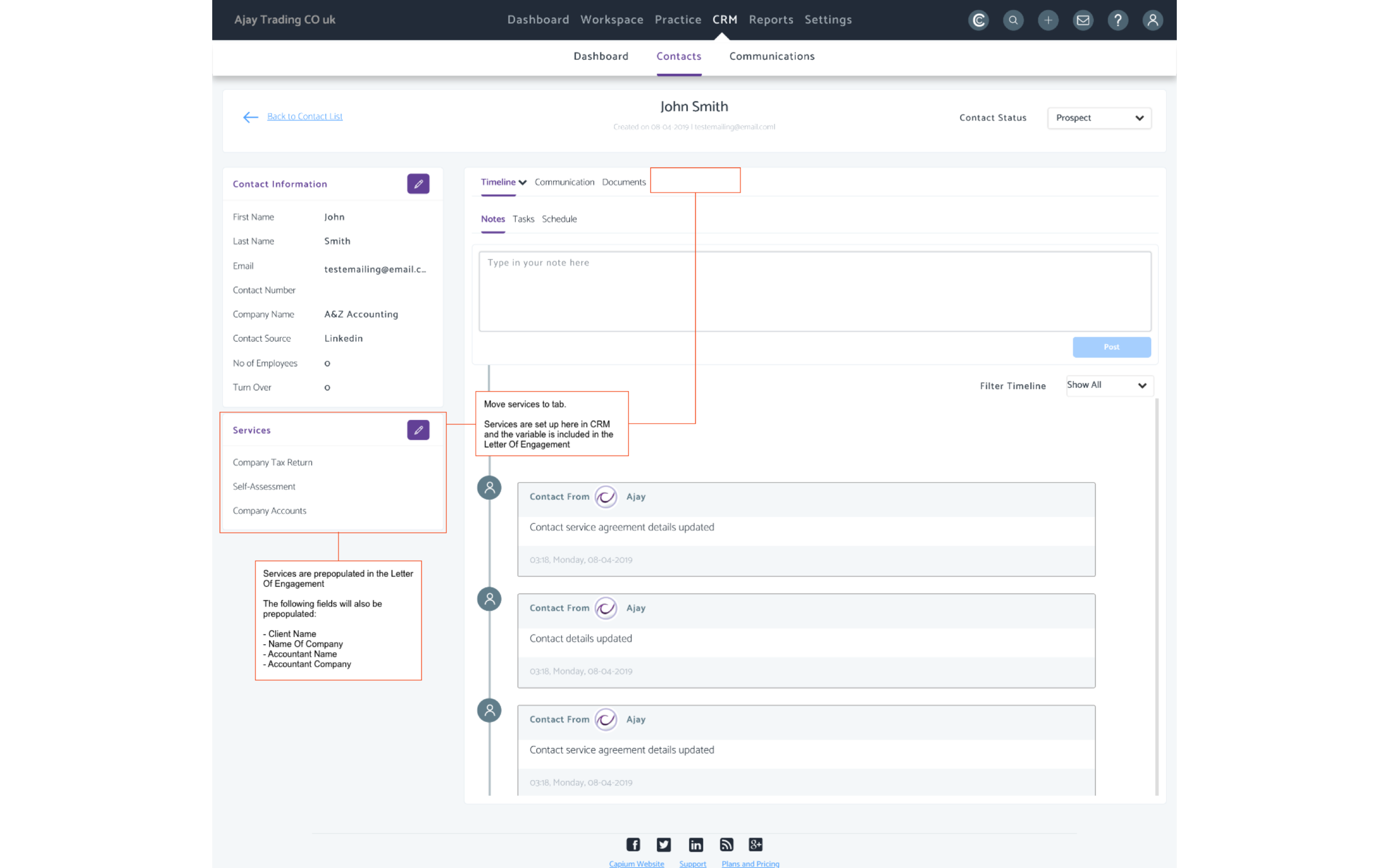Open the Google Plus icon in footer
Image resolution: width=1389 pixels, height=868 pixels.
756,845
